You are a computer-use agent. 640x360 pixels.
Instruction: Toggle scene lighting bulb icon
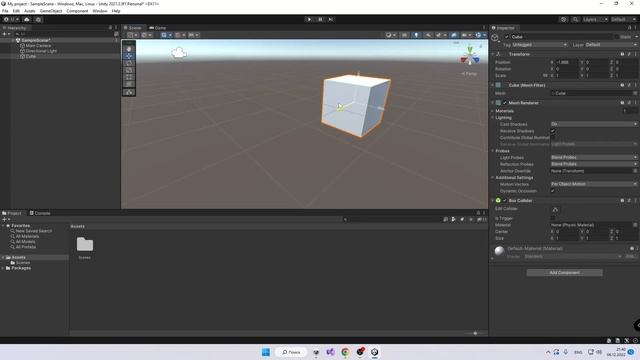[416, 35]
